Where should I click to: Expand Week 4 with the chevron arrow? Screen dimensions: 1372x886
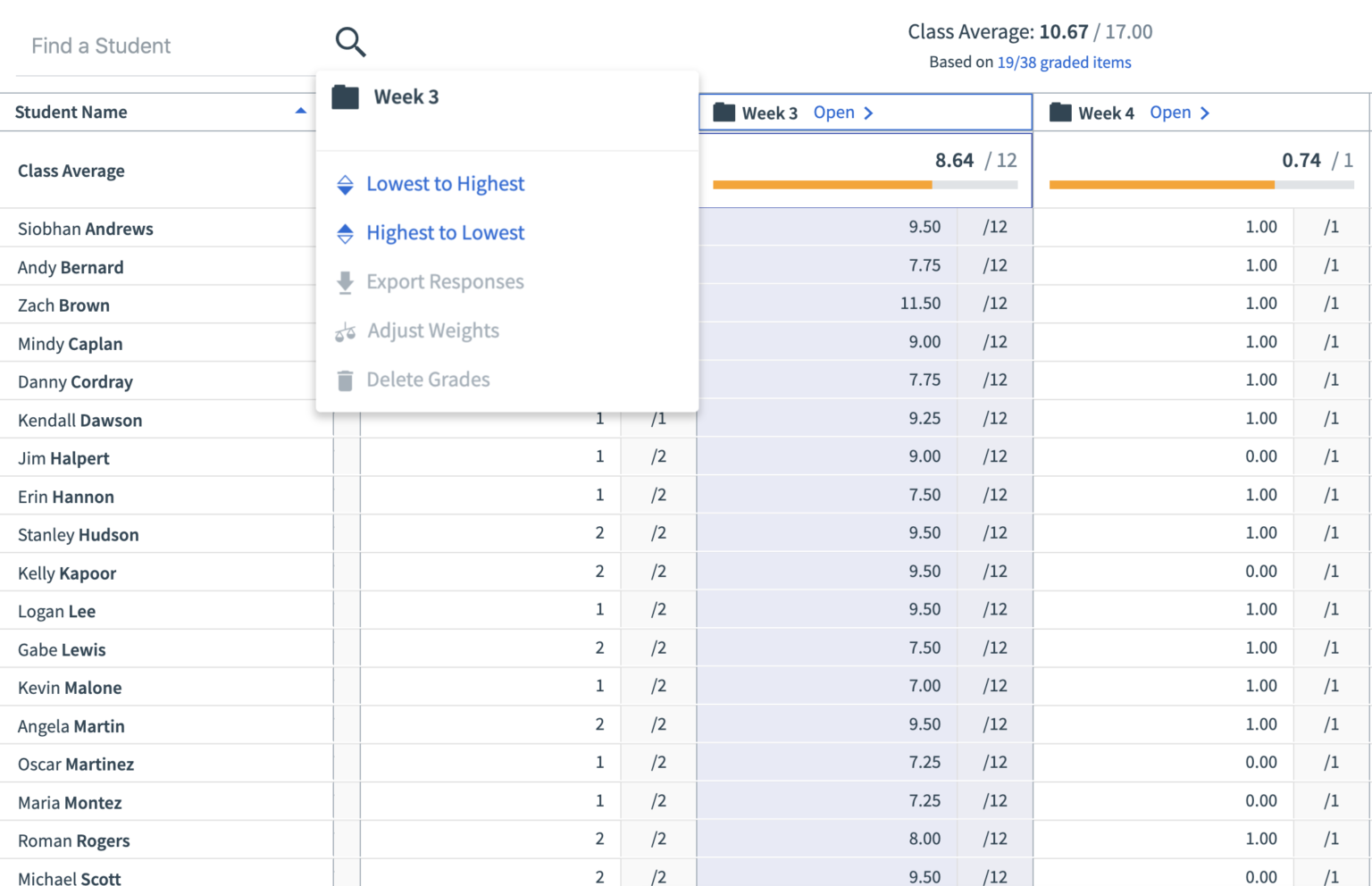point(1205,113)
